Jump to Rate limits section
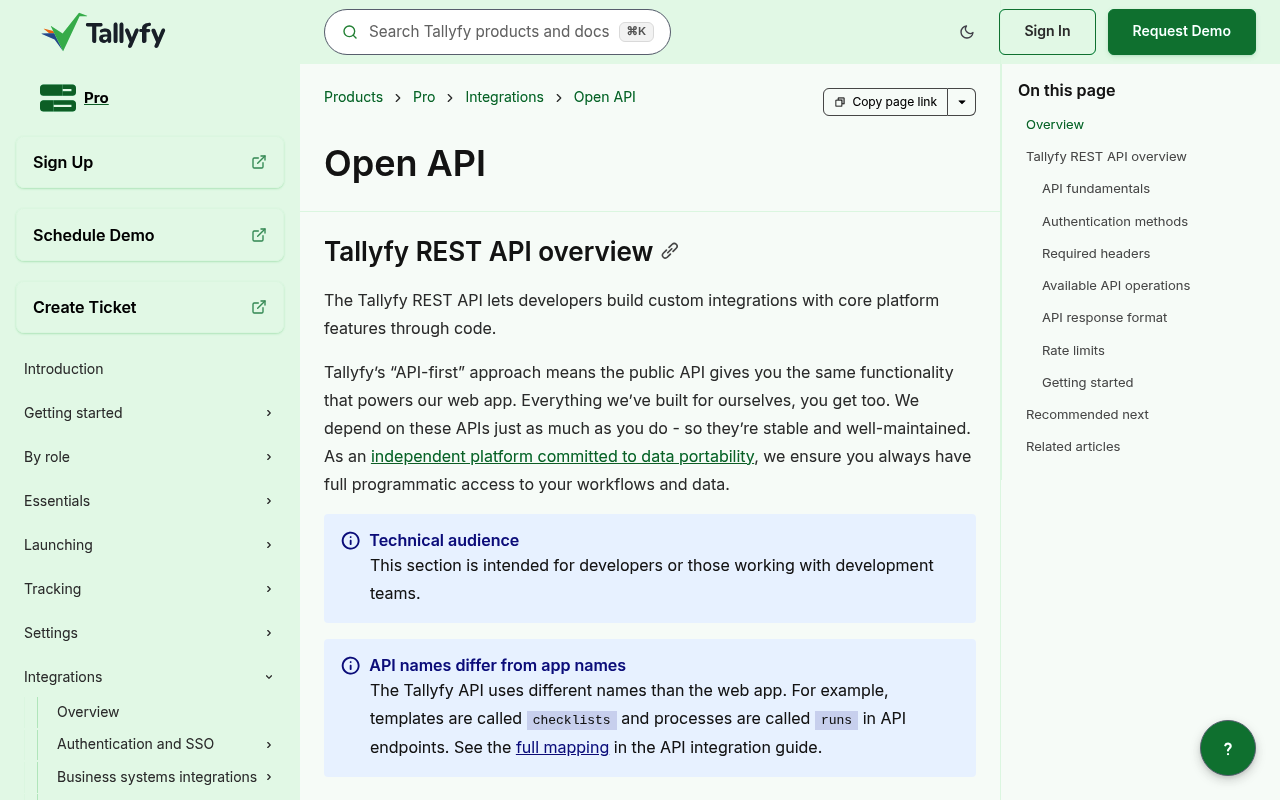Screen dimensions: 1280x800 pyautogui.click(x=1073, y=351)
